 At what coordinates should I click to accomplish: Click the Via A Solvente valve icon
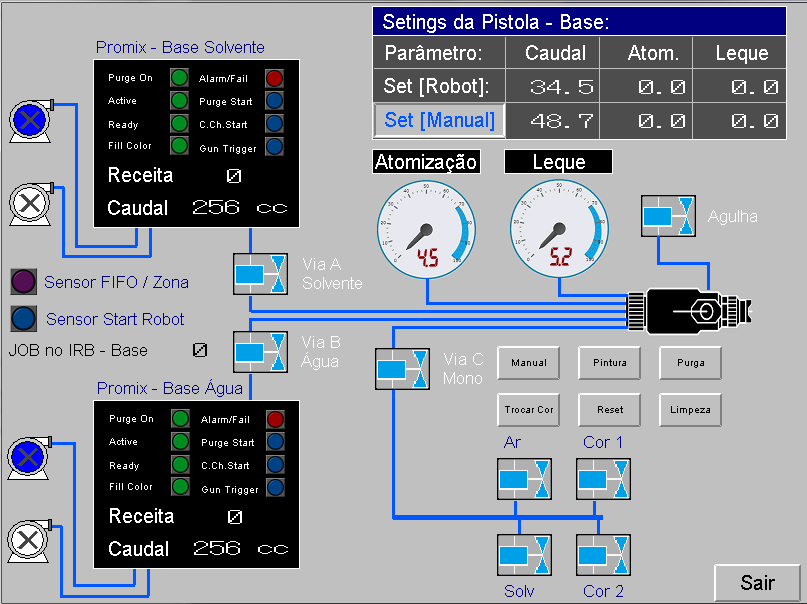(260, 274)
